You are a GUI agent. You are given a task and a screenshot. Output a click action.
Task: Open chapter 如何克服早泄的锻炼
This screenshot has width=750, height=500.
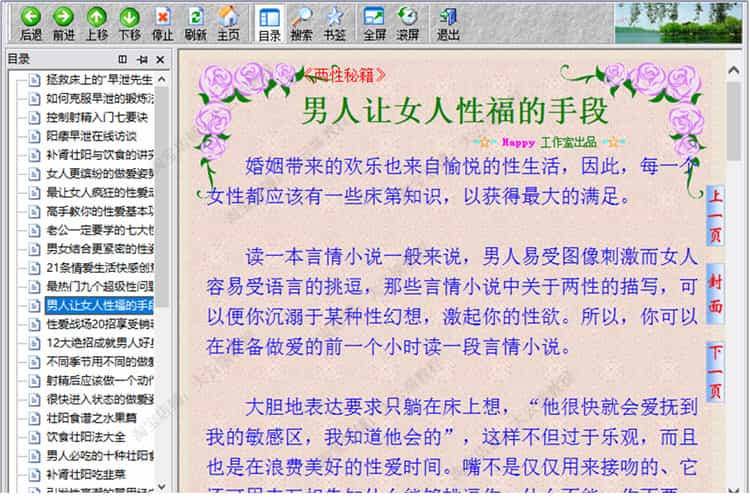pos(100,99)
